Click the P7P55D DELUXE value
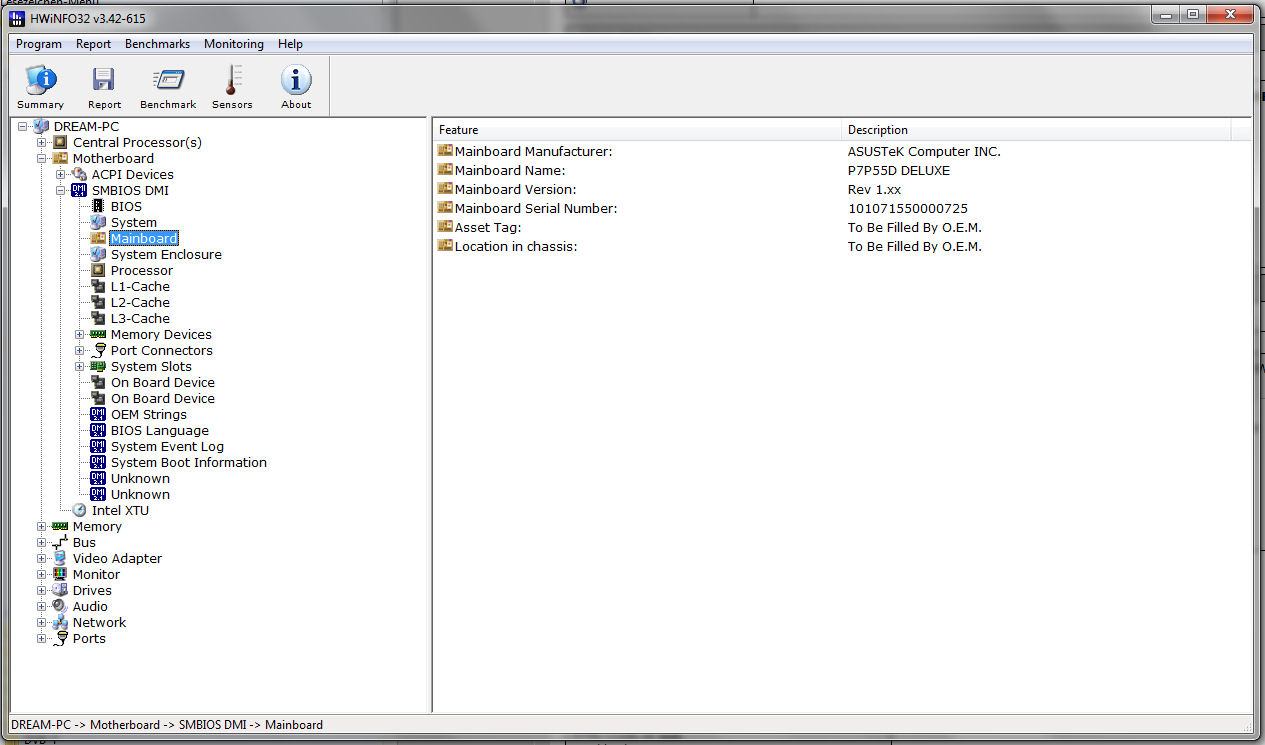 (x=899, y=171)
